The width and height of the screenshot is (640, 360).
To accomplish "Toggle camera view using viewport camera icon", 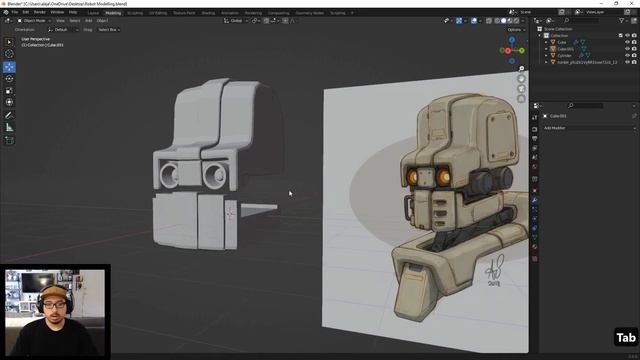I will pyautogui.click(x=521, y=89).
